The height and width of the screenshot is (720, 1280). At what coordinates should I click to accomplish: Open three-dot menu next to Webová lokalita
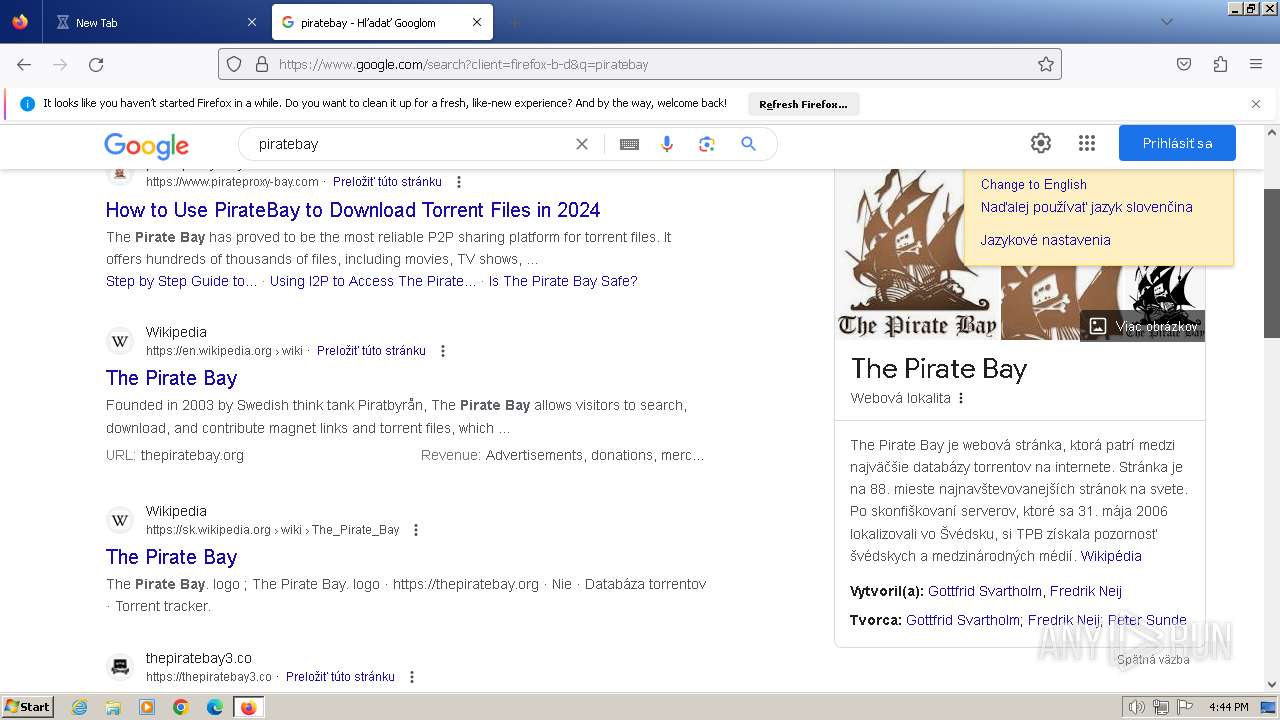click(961, 398)
